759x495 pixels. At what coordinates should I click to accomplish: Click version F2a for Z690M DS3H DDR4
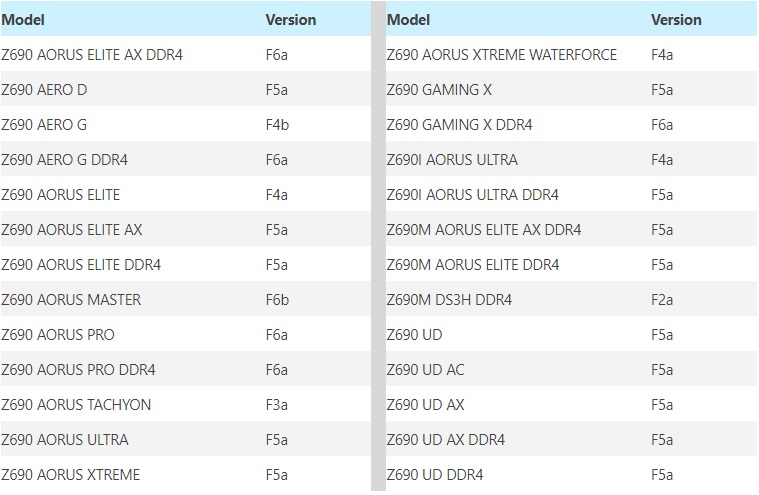point(662,300)
